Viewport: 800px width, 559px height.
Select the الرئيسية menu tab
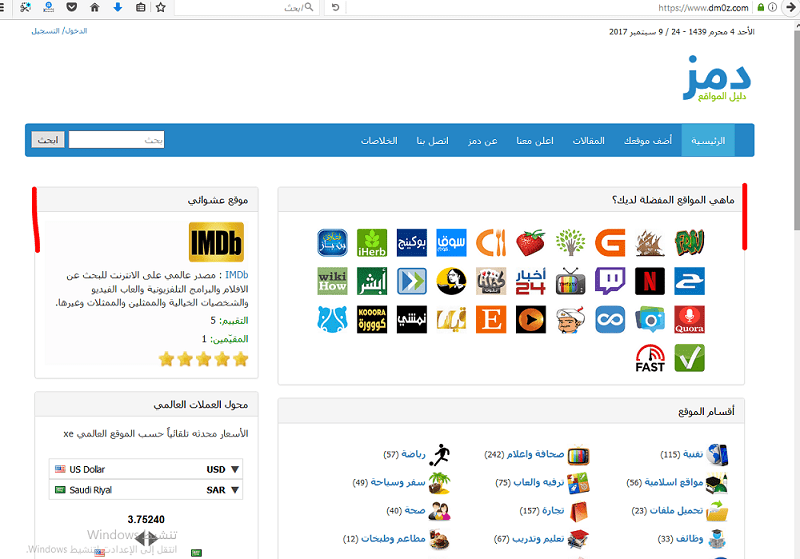(x=708, y=141)
